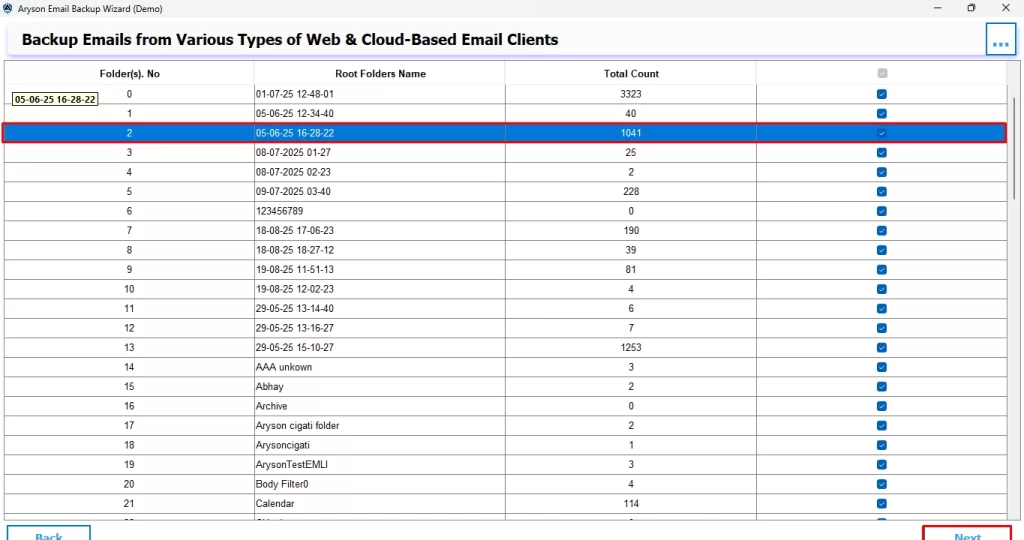
Task: Click the Root Folders Name column header
Action: 380,74
